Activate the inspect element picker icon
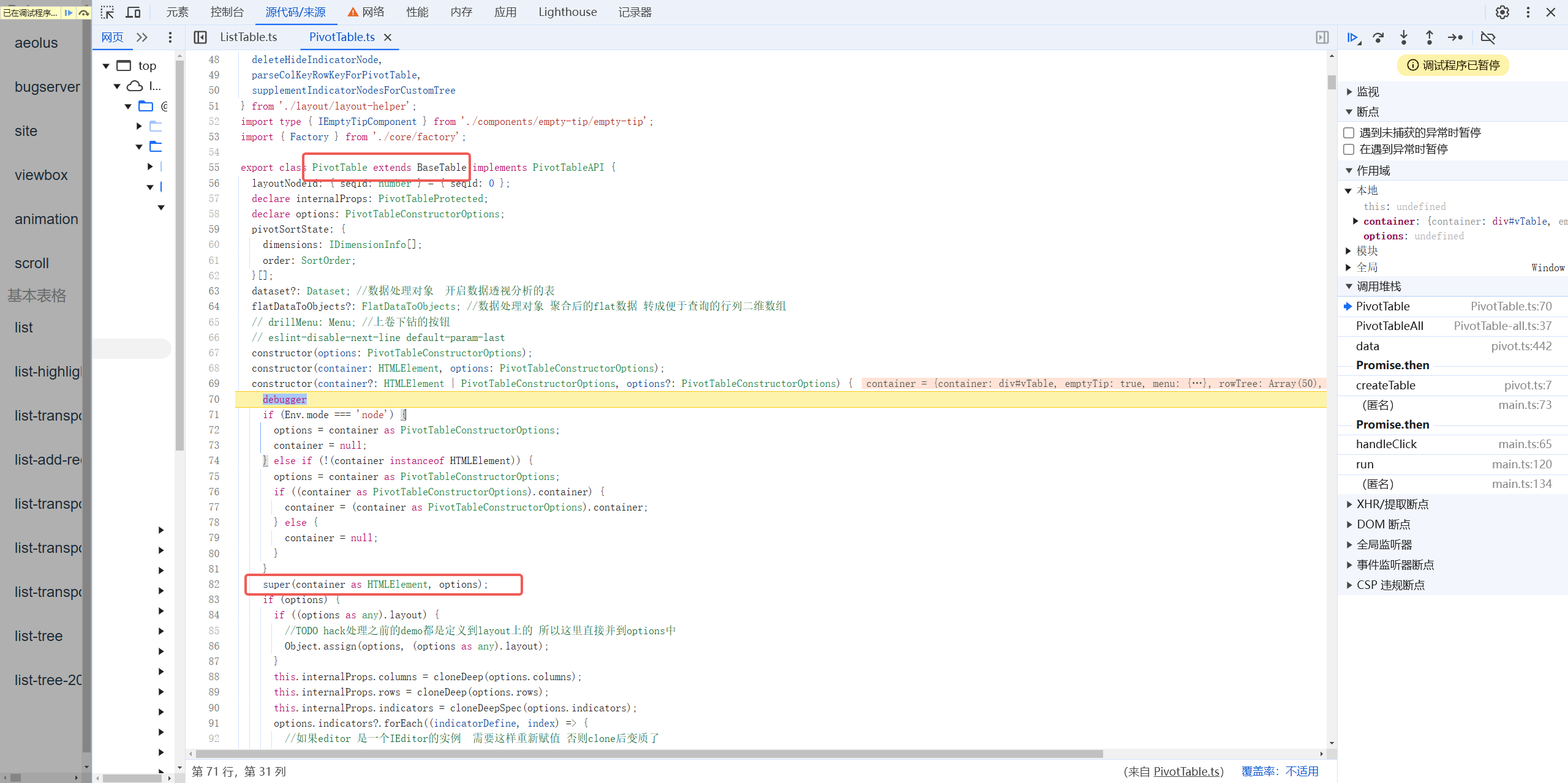 (108, 12)
